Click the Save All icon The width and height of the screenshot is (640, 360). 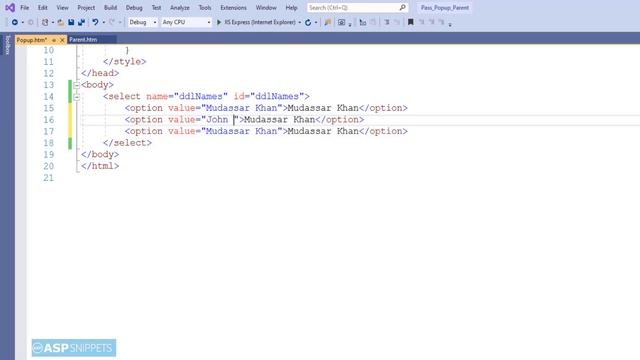click(82, 22)
